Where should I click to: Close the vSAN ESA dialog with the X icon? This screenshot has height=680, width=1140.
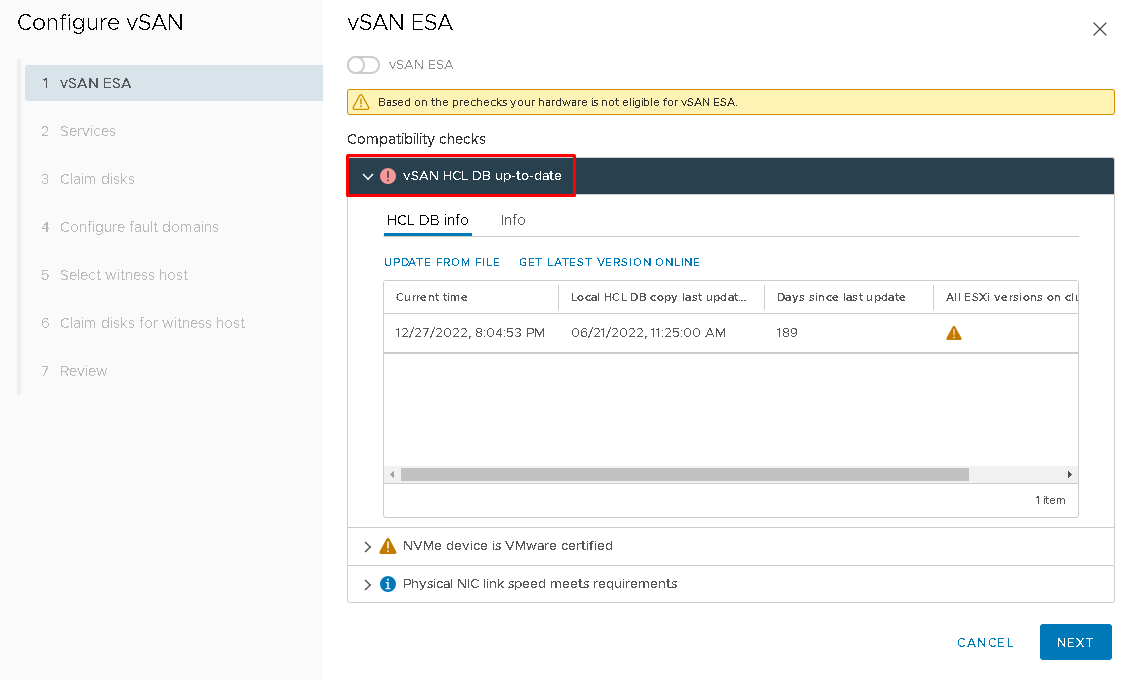point(1100,29)
